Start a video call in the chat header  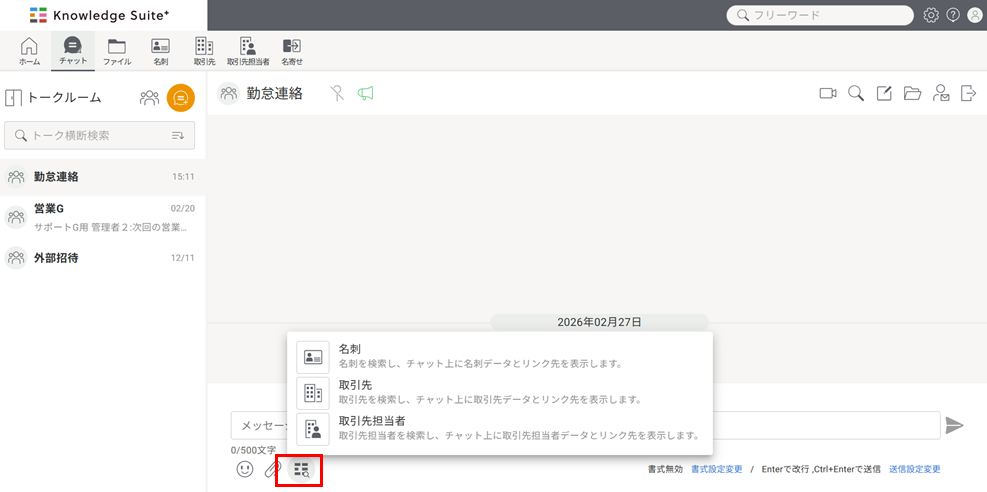coord(827,94)
